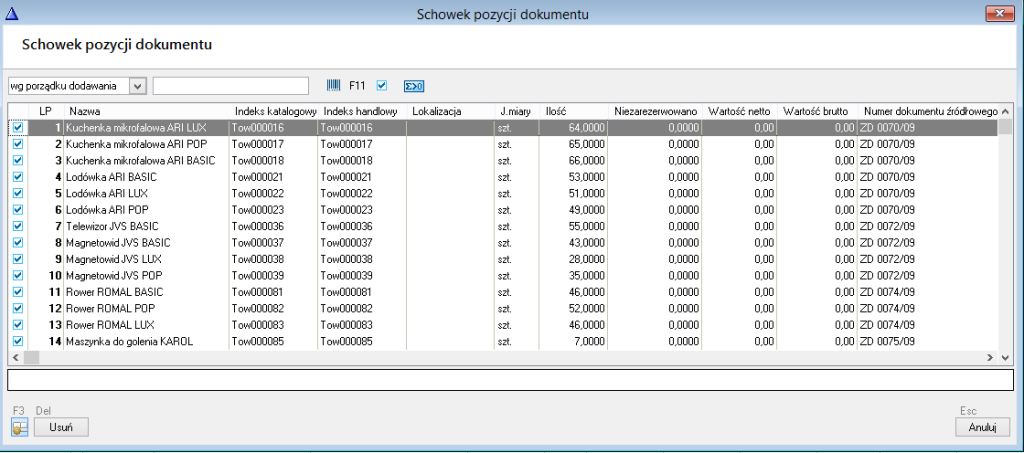The width and height of the screenshot is (1024, 453).
Task: Click the application logo in title bar
Action: coord(12,13)
